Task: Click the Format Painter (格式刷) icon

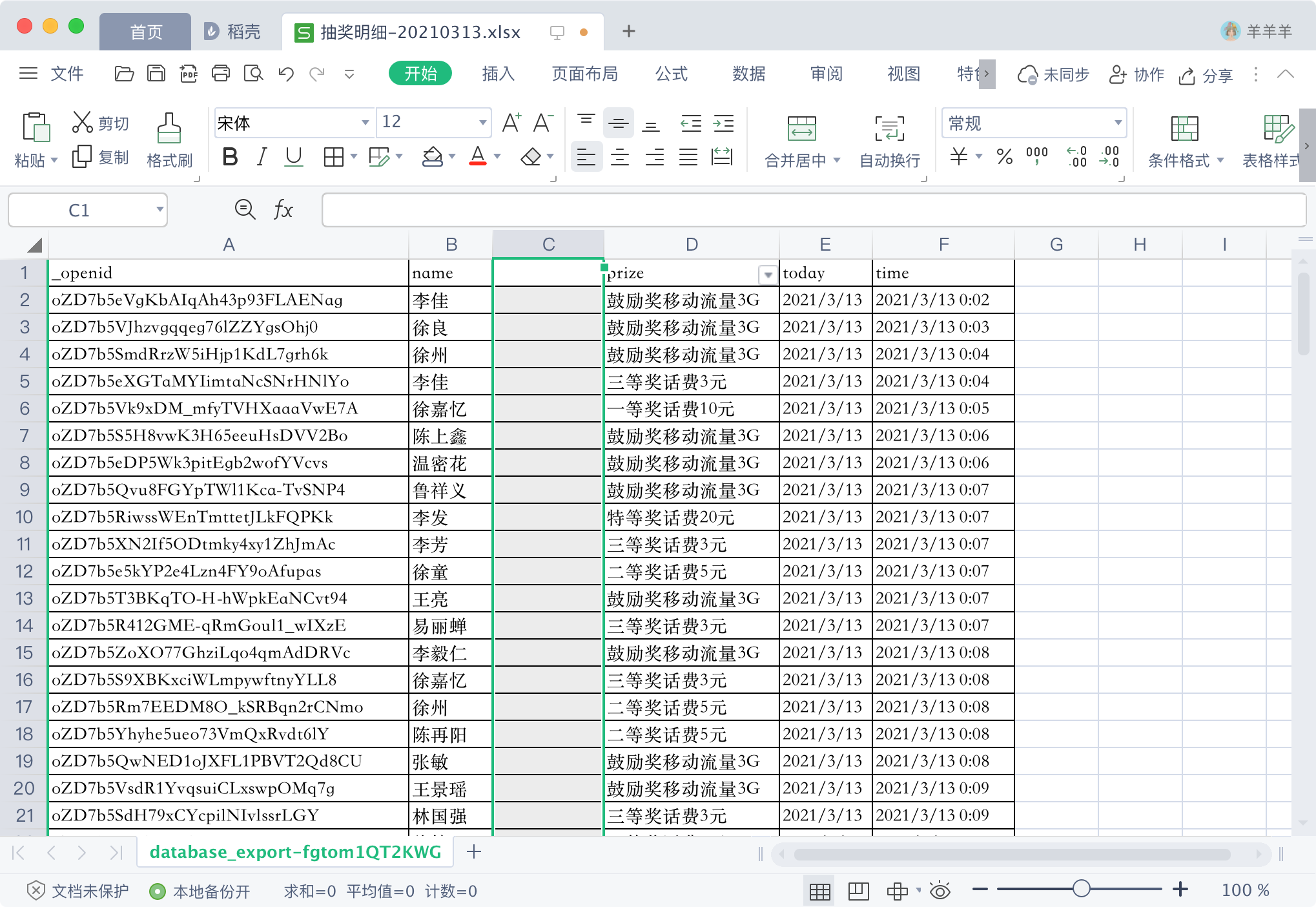Action: click(169, 128)
